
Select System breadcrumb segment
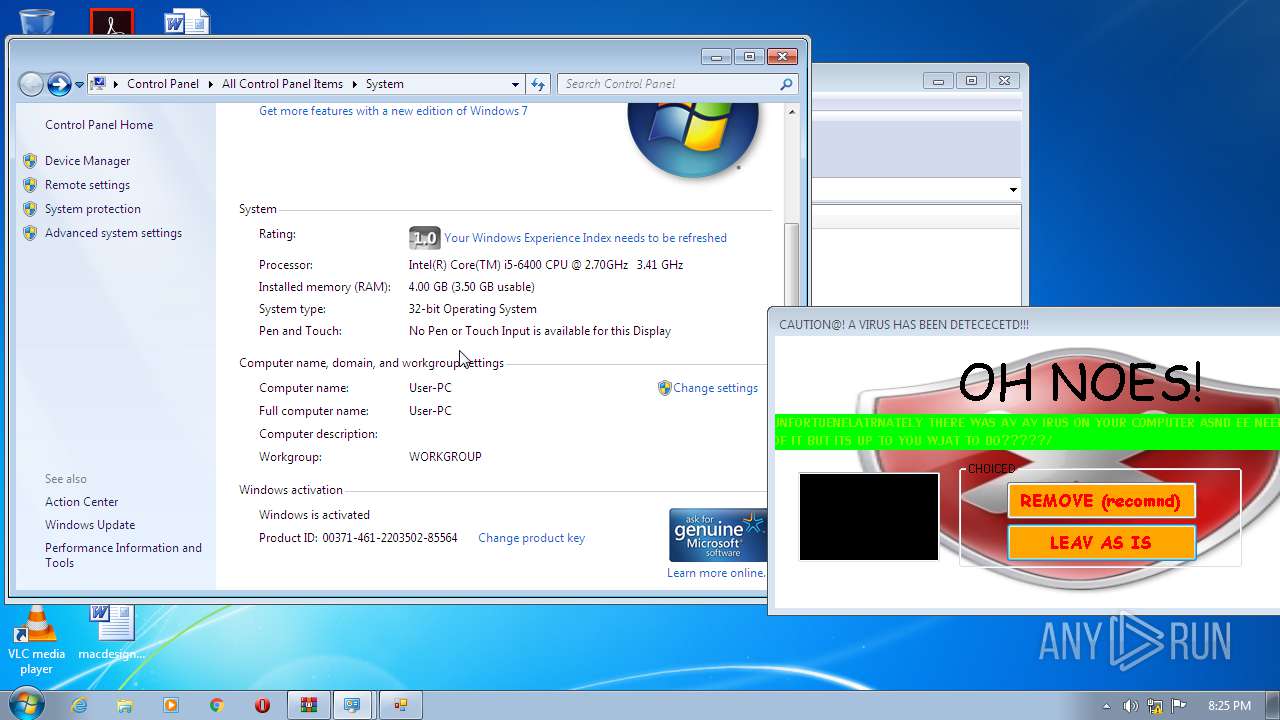click(x=385, y=84)
